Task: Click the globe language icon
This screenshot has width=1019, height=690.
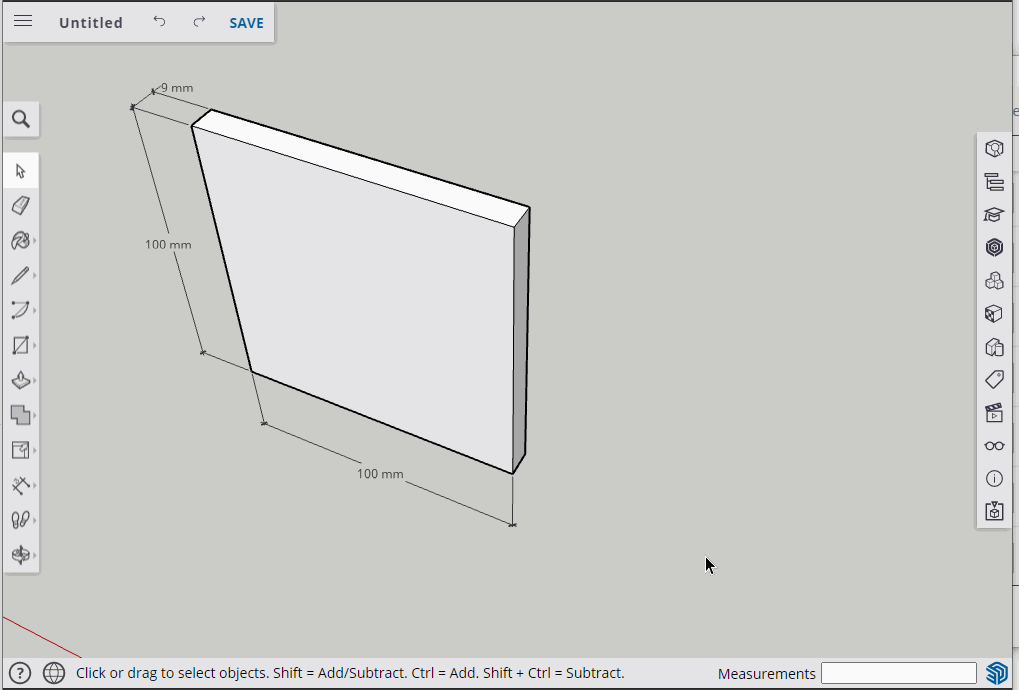Action: (x=54, y=673)
